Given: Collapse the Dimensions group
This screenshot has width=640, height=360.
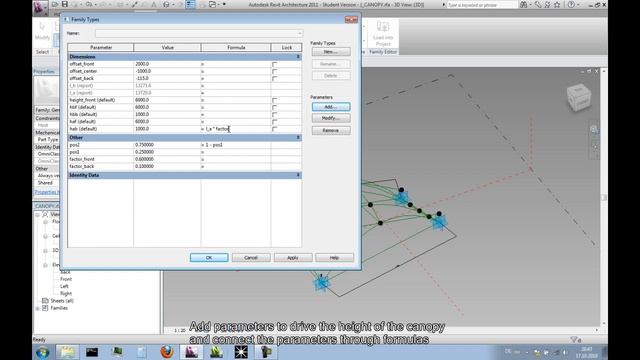Looking at the screenshot, I should (298, 57).
